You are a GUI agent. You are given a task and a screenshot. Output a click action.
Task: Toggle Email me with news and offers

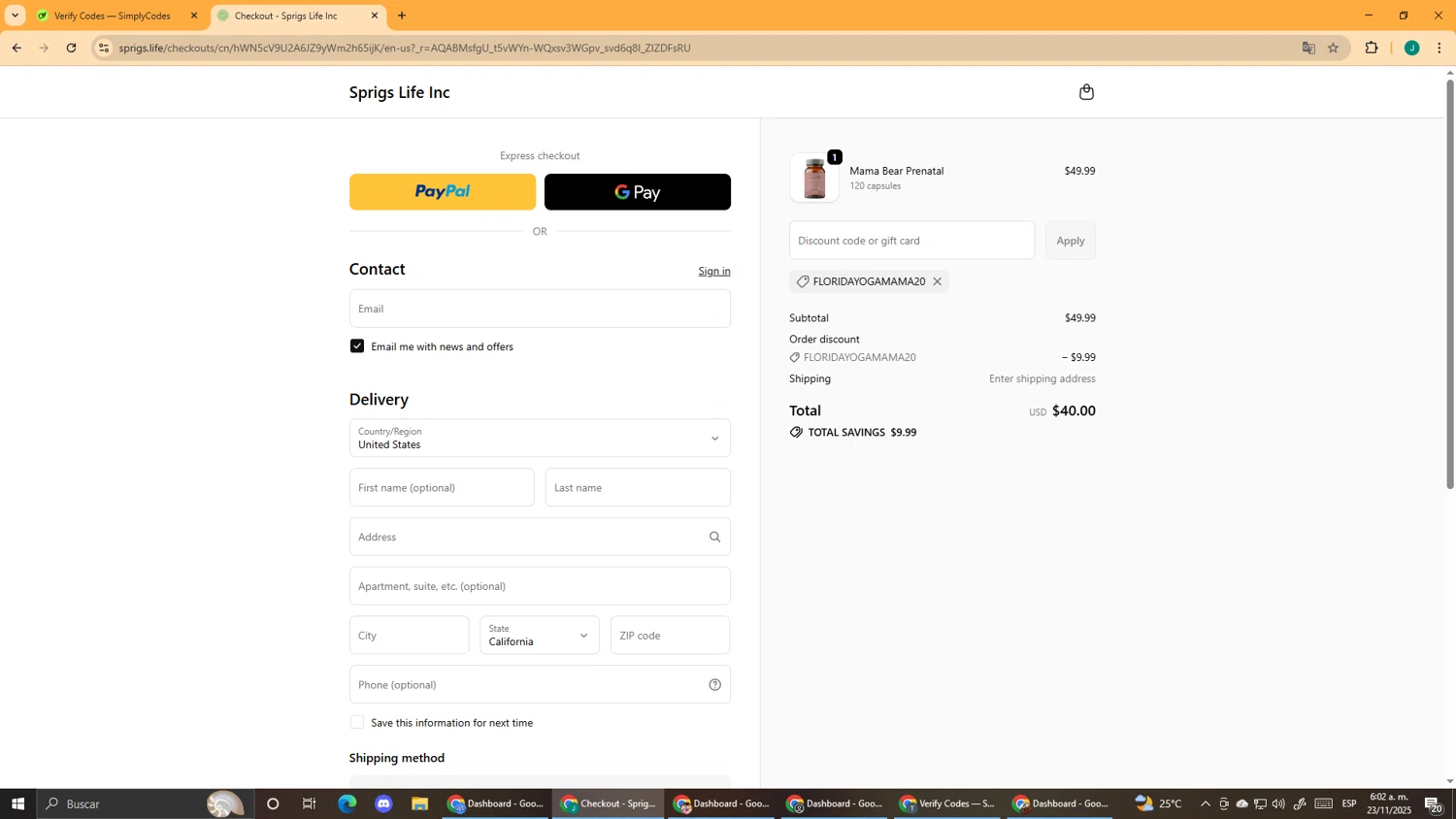(357, 346)
